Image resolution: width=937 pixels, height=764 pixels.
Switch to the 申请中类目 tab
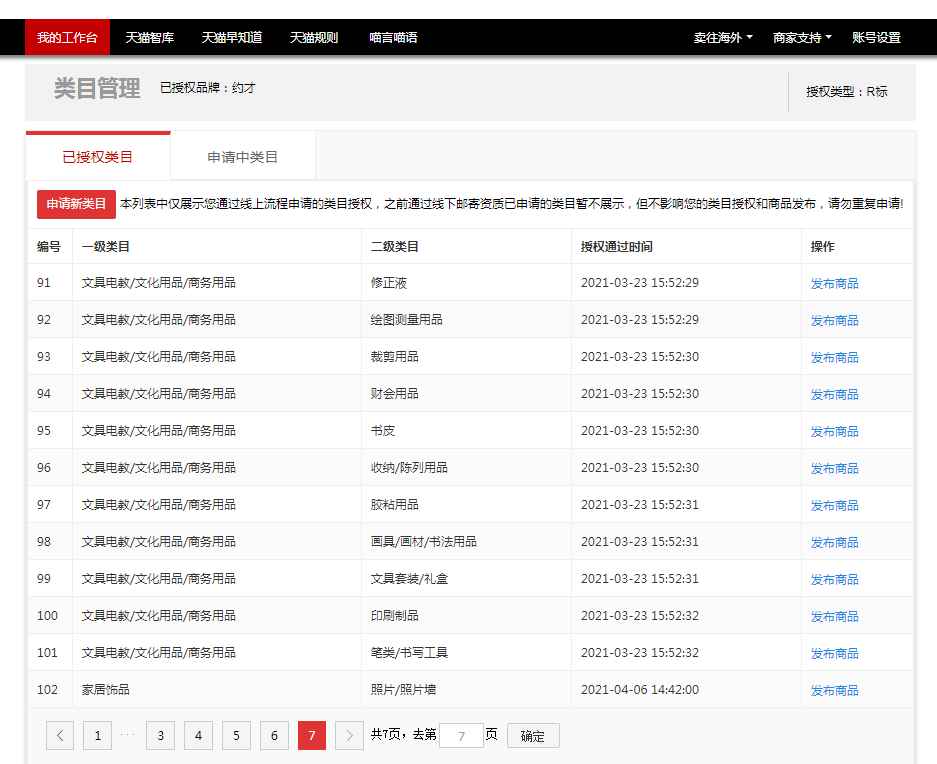[x=243, y=157]
